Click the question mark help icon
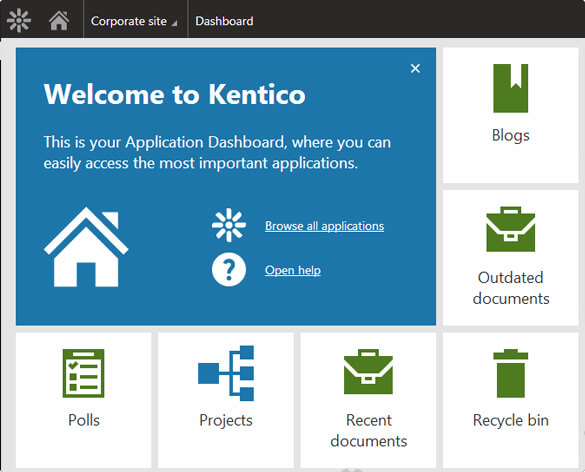This screenshot has height=472, width=585. (229, 269)
